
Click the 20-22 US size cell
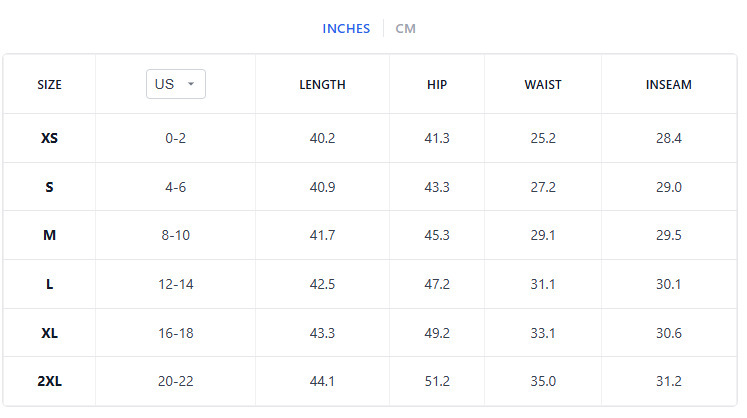175,381
